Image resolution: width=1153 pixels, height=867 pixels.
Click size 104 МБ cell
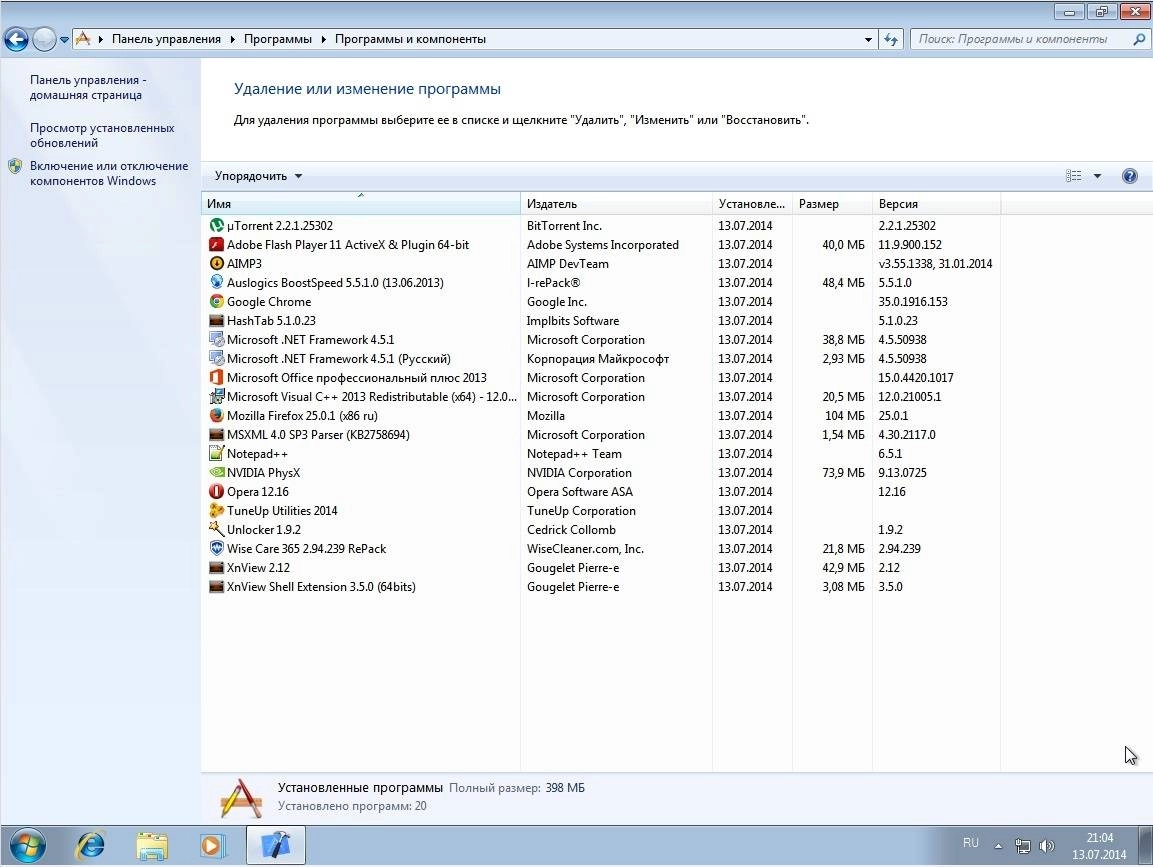[x=845, y=415]
